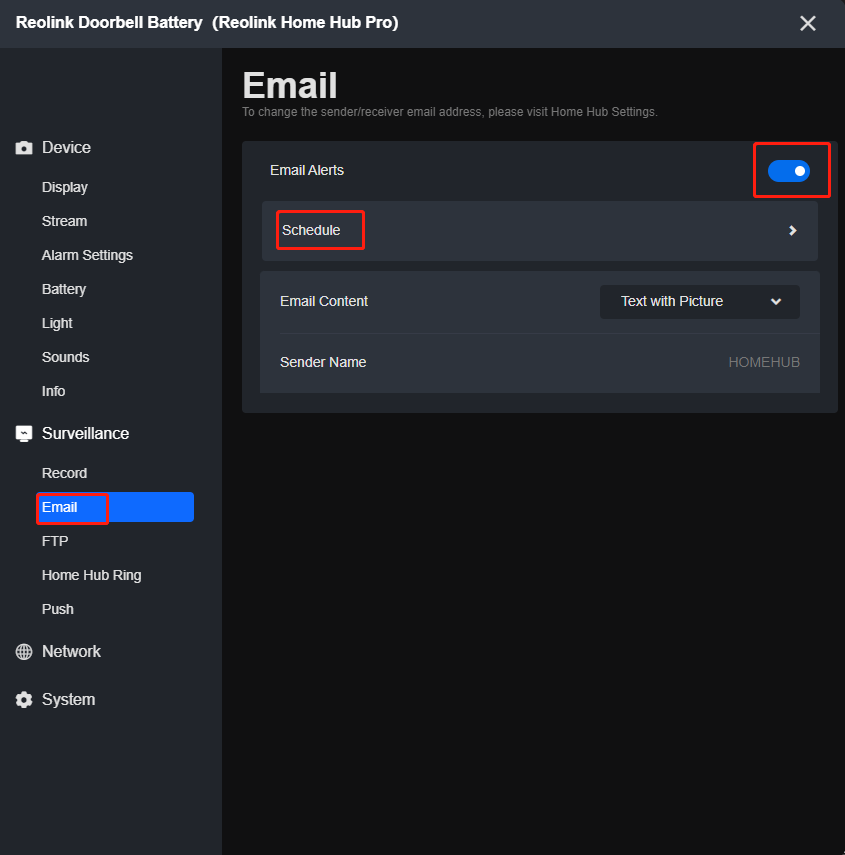The image size is (845, 855).
Task: Expand the Device section label
Action: click(67, 148)
